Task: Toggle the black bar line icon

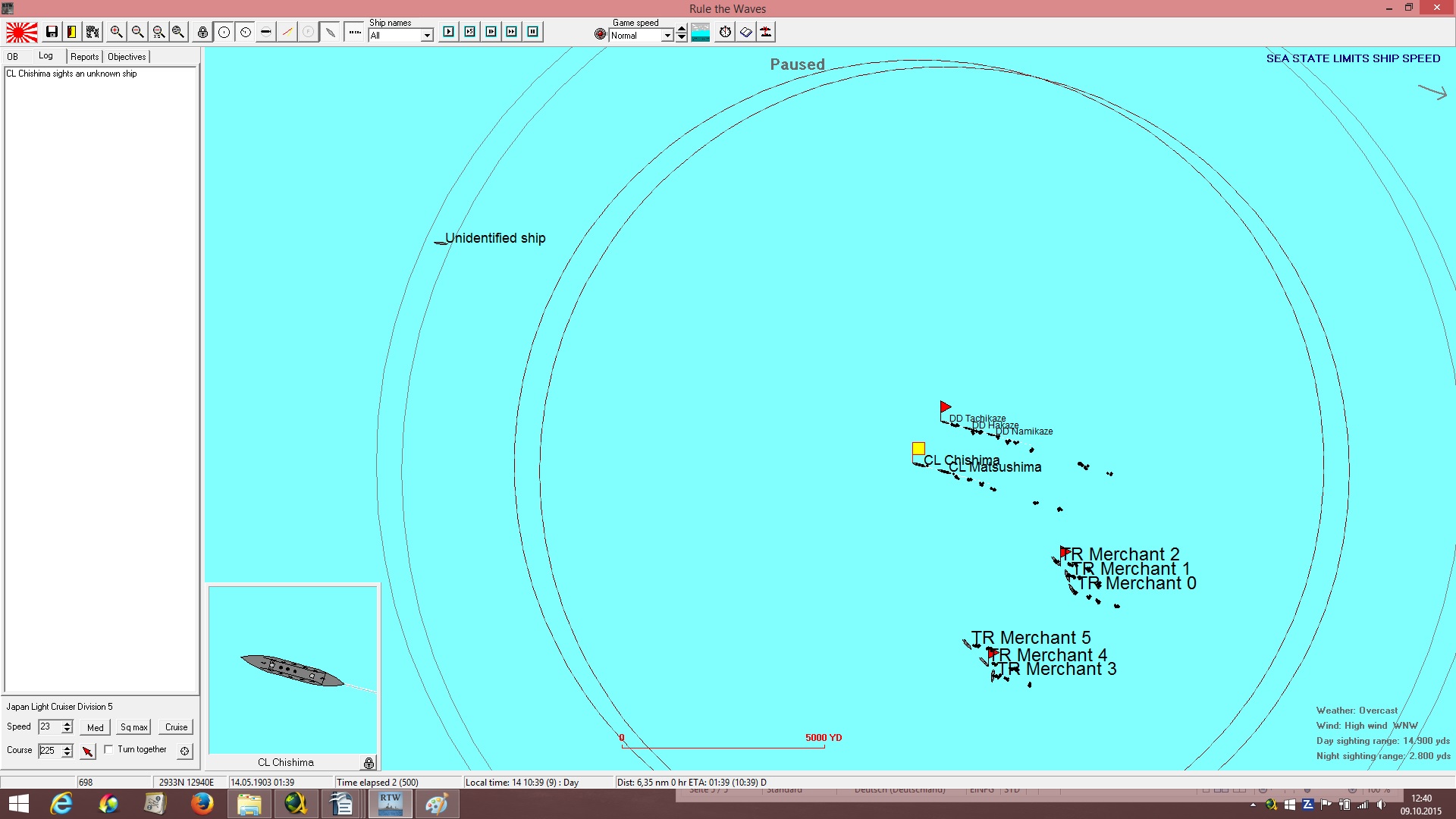Action: point(265,32)
